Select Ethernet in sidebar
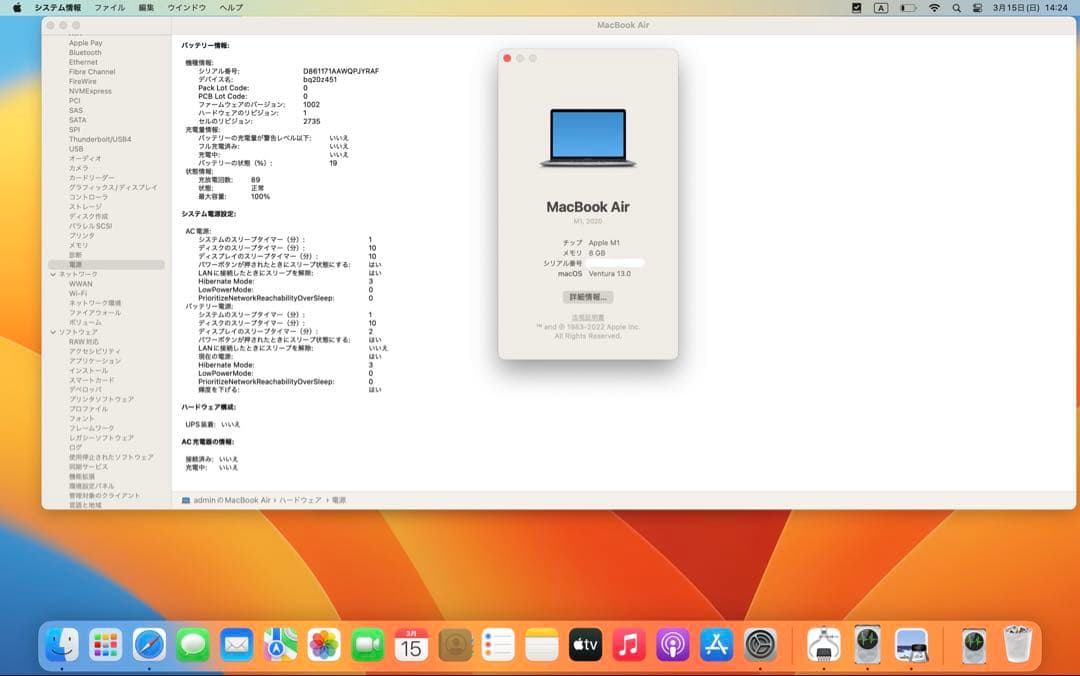The width and height of the screenshot is (1080, 676). [x=83, y=62]
